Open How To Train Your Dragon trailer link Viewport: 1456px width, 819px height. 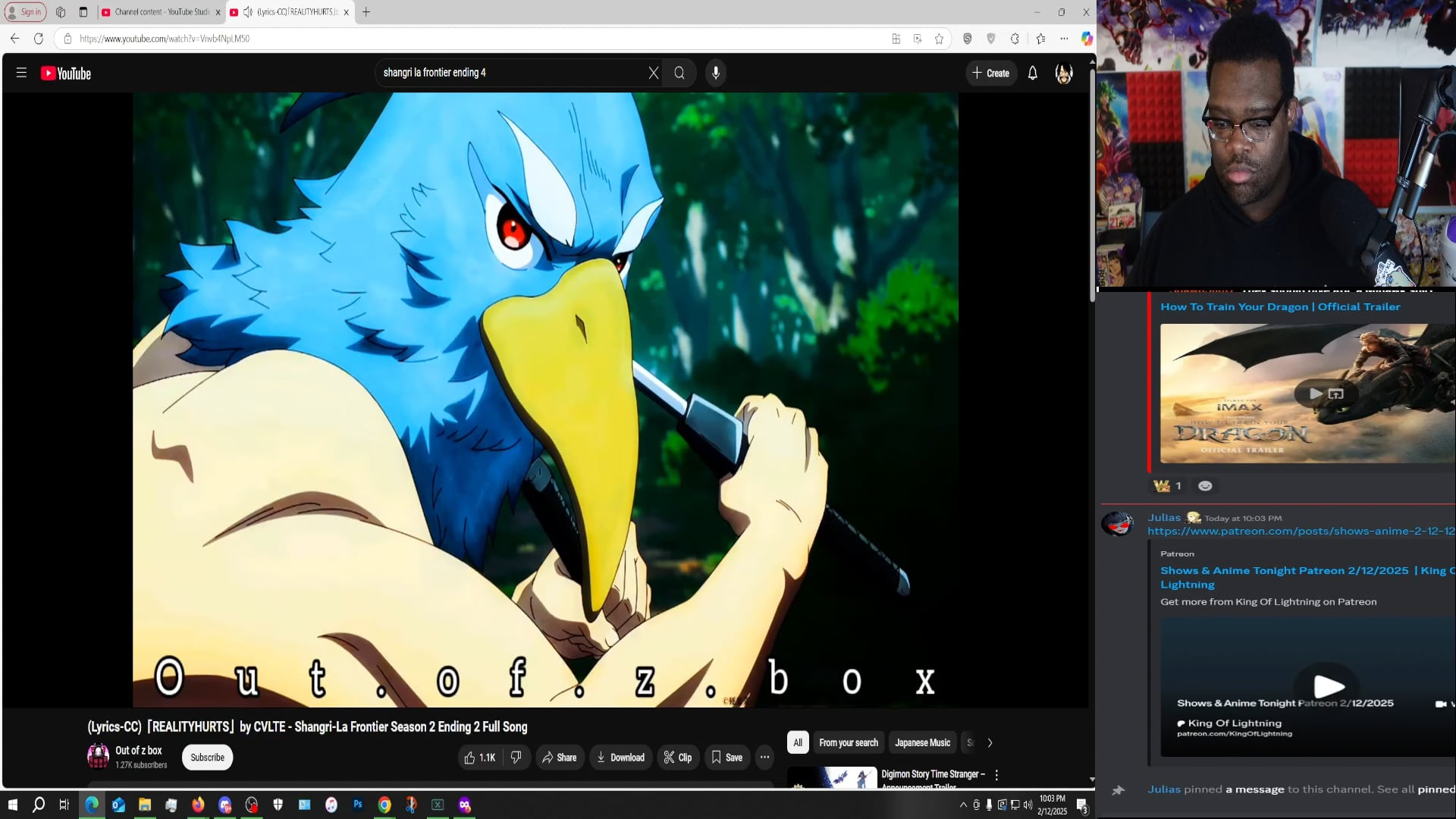(x=1280, y=307)
